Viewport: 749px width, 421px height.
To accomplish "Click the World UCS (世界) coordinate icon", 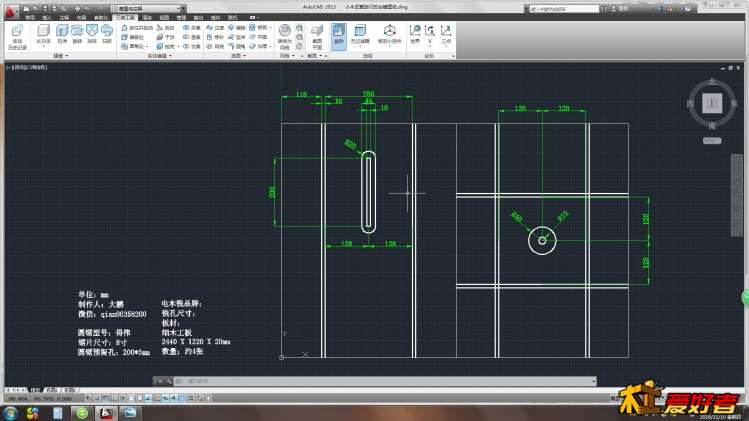I will click(x=415, y=34).
